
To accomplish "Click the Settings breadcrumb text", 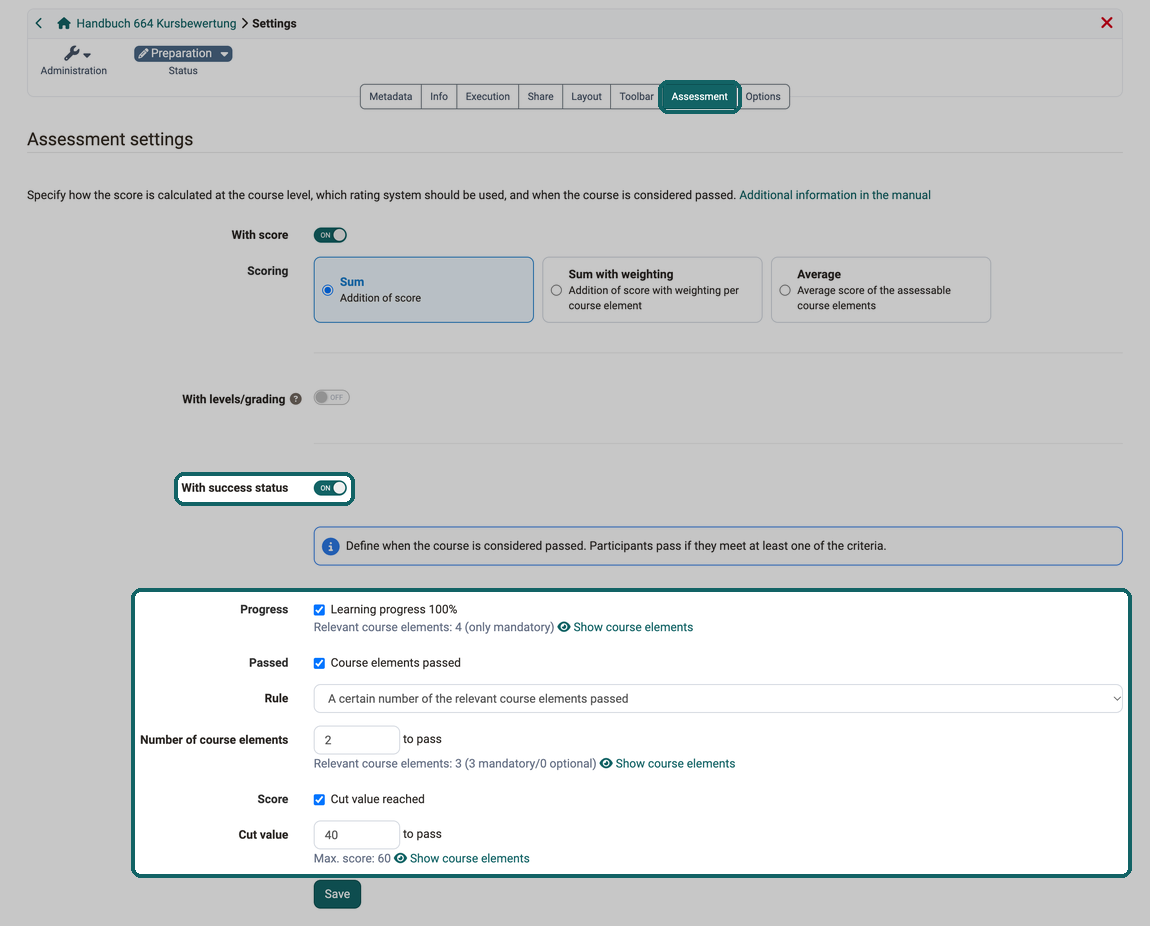I will (x=274, y=23).
